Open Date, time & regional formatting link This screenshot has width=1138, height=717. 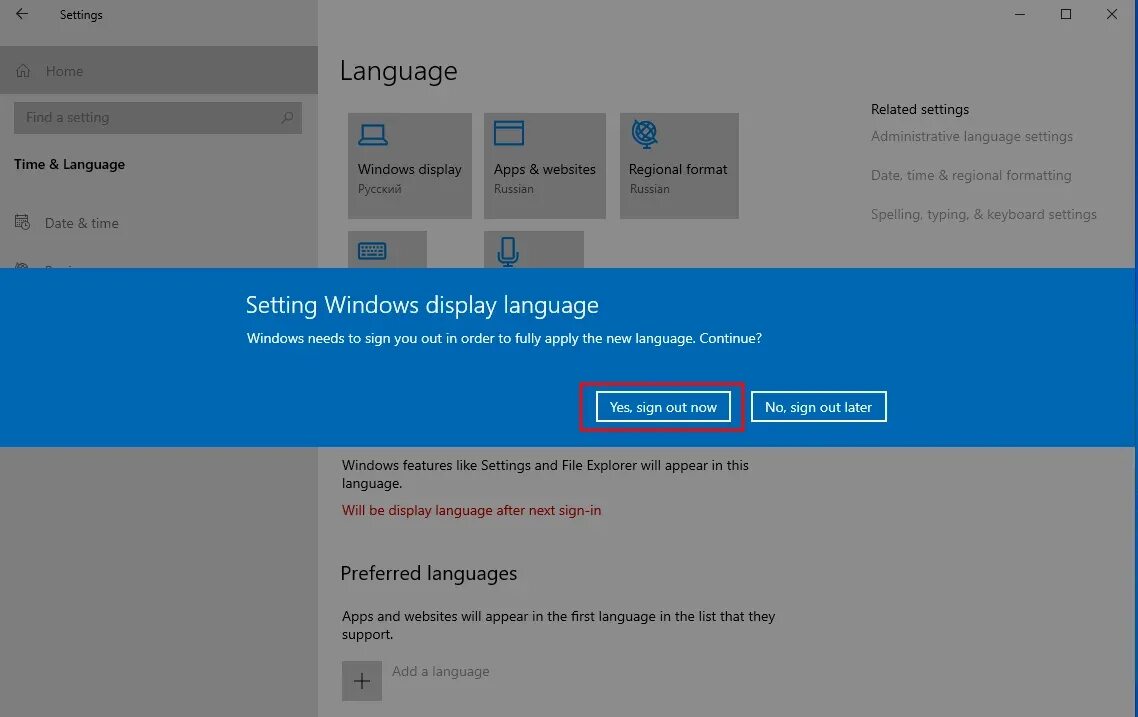971,176
